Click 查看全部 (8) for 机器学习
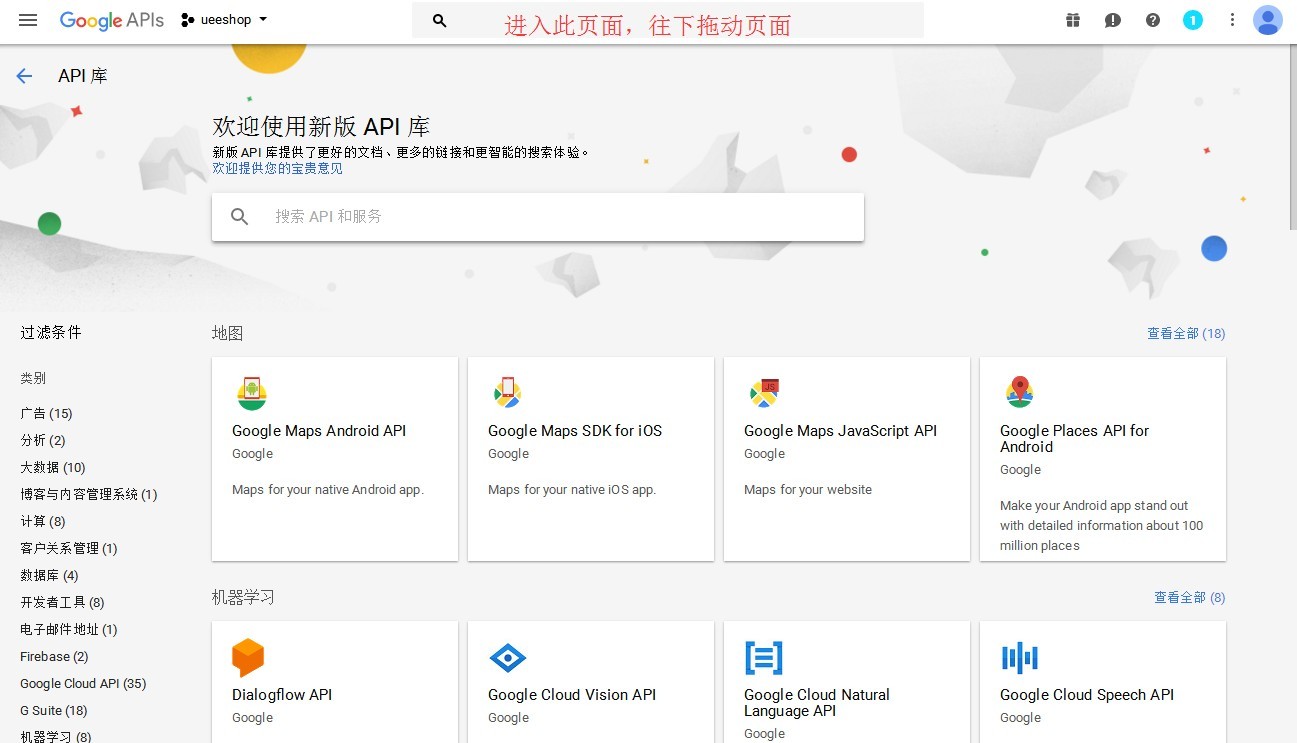Viewport: 1297px width, 743px height. coord(1189,597)
